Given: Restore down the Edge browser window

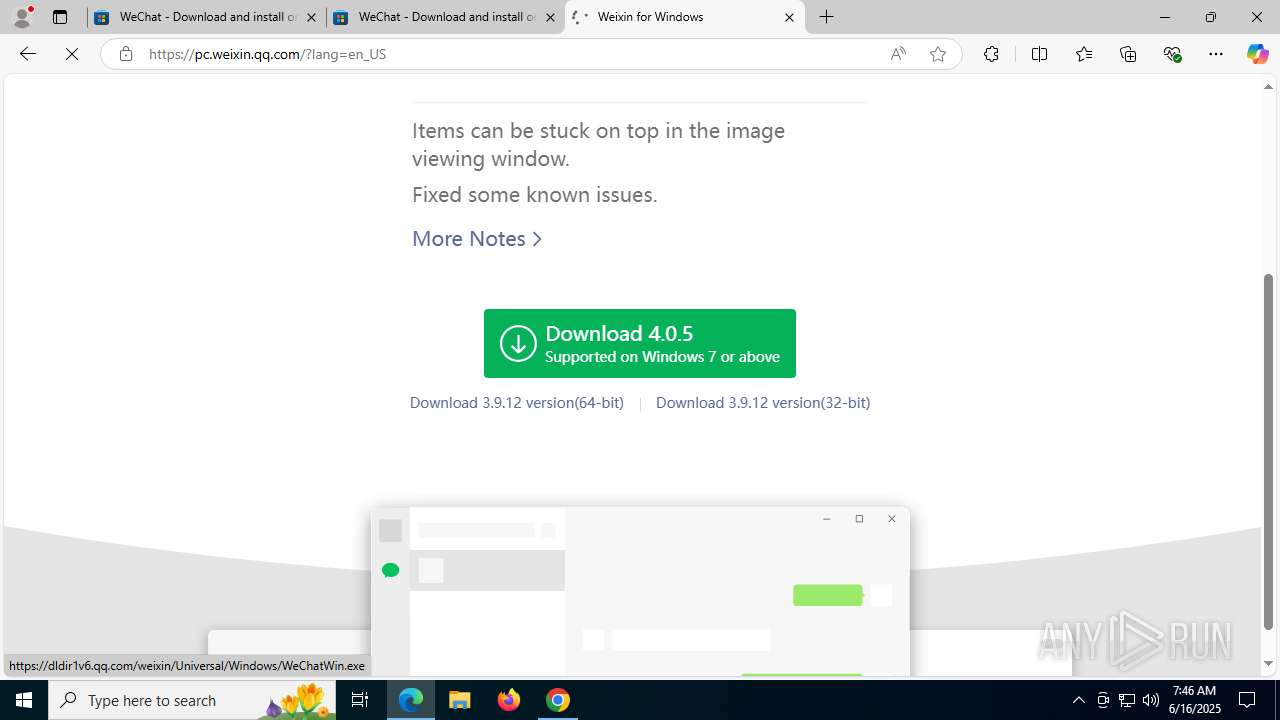Looking at the screenshot, I should point(1210,17).
